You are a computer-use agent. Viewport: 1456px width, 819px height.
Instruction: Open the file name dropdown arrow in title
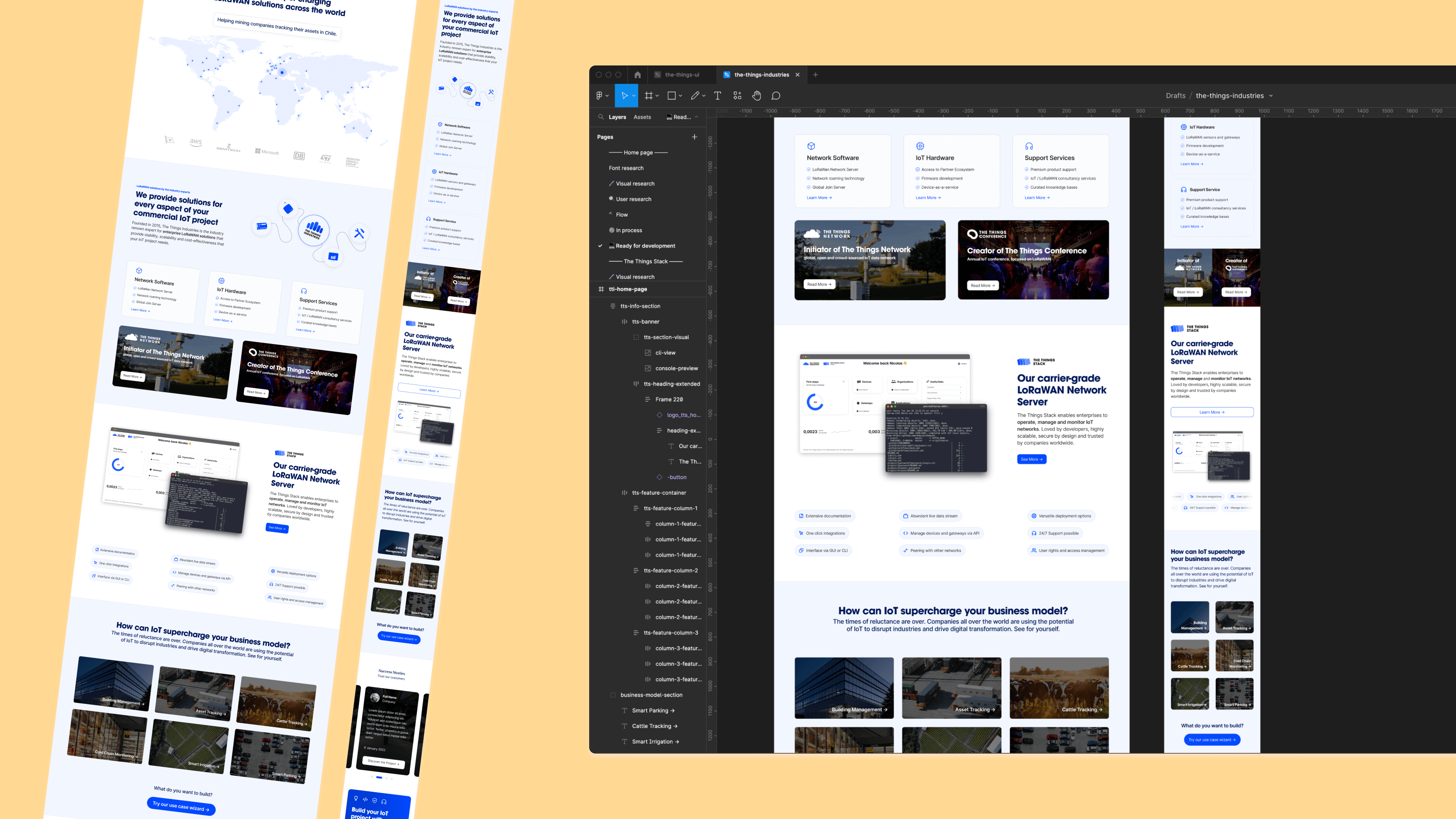[1271, 96]
